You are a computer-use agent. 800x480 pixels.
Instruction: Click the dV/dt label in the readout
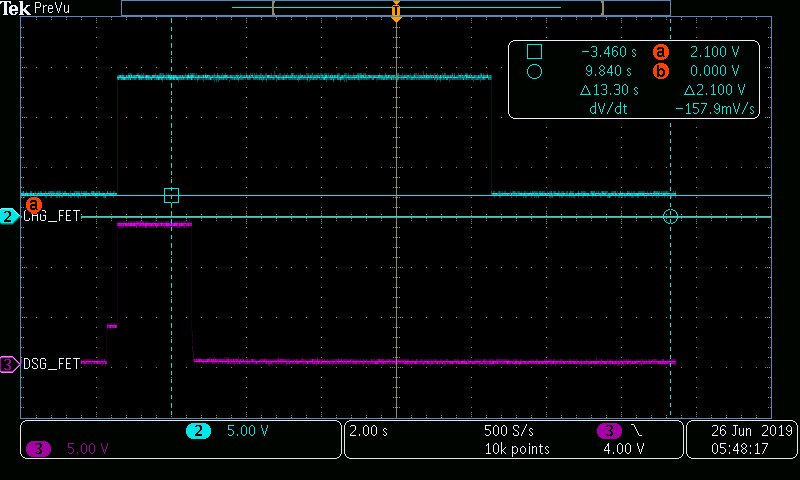(x=608, y=109)
